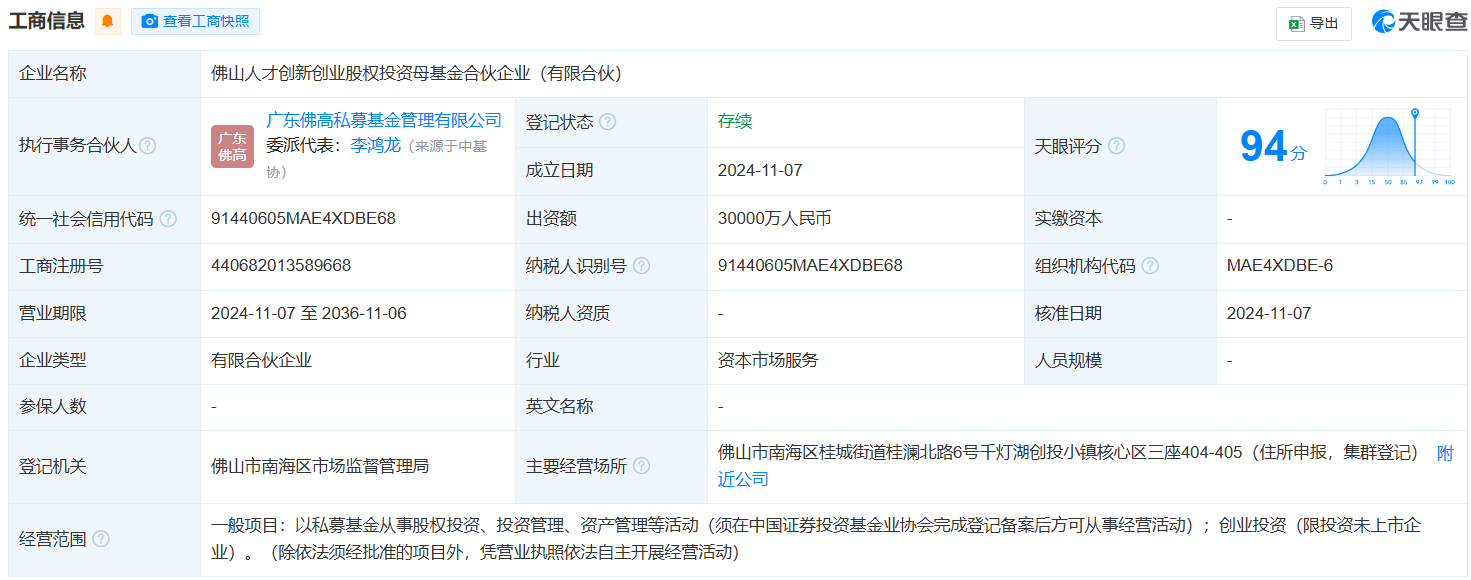The width and height of the screenshot is (1471, 580).
Task: Click the 工商信息 section heading
Action: click(x=46, y=21)
